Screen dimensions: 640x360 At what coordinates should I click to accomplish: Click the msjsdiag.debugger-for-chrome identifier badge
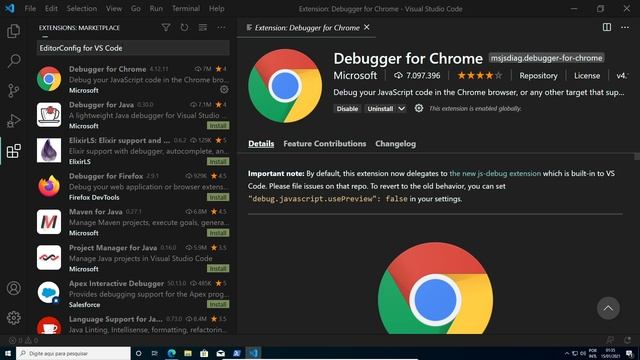pyautogui.click(x=547, y=58)
